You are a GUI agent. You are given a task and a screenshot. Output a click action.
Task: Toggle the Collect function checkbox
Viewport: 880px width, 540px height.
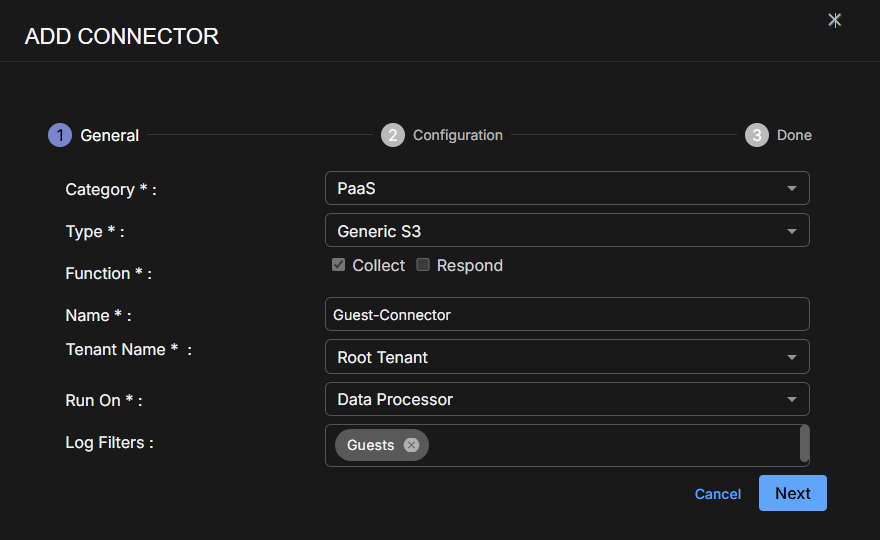pyautogui.click(x=339, y=265)
